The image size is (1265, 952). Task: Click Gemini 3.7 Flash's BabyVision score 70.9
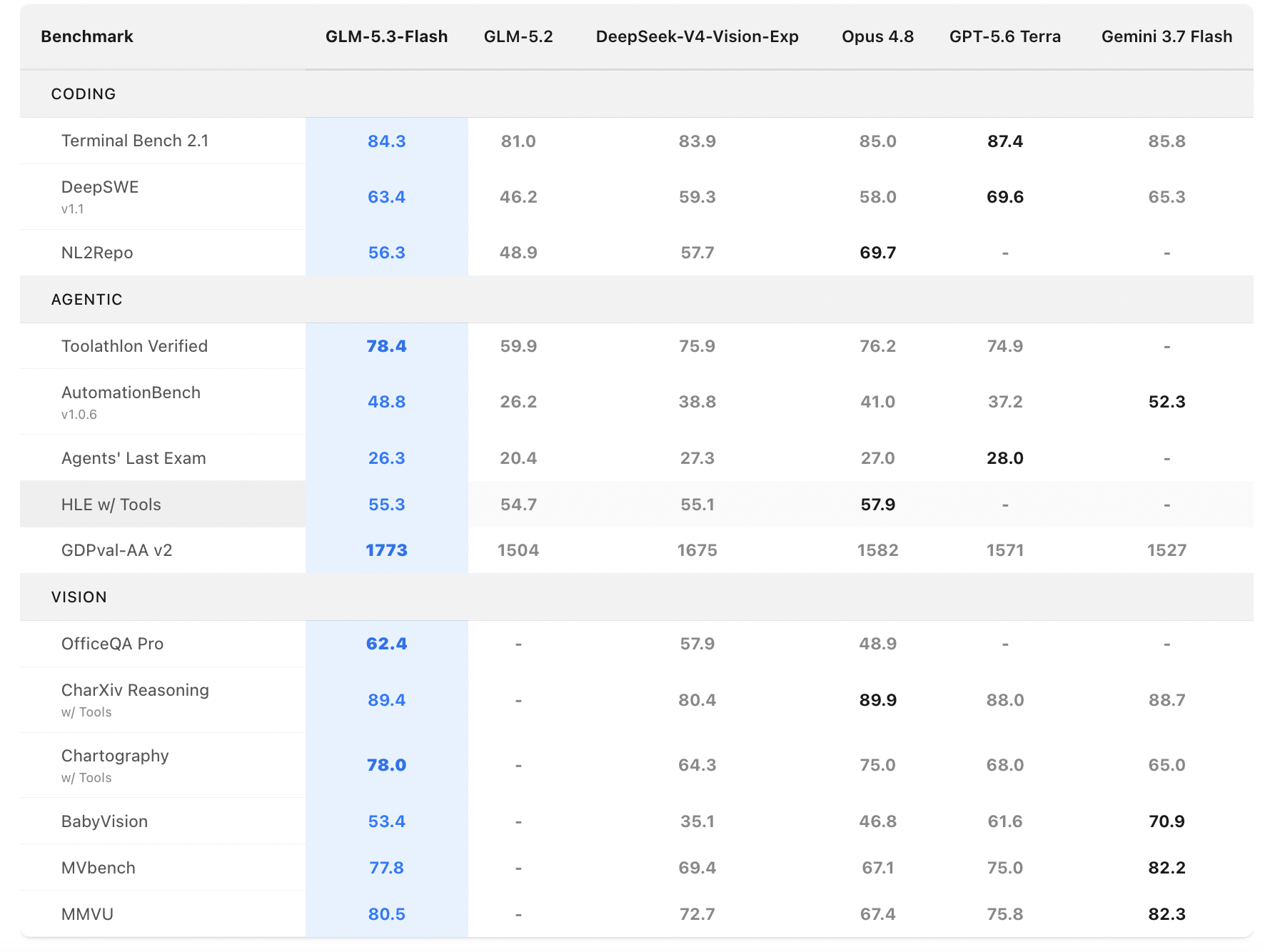[1166, 821]
